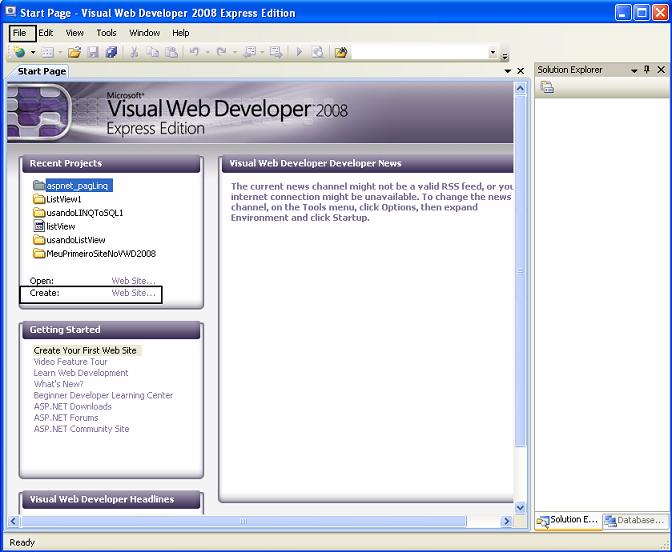This screenshot has width=672, height=552.
Task: Click the Start Page vertical scrollbar thumb
Action: pyautogui.click(x=520, y=271)
